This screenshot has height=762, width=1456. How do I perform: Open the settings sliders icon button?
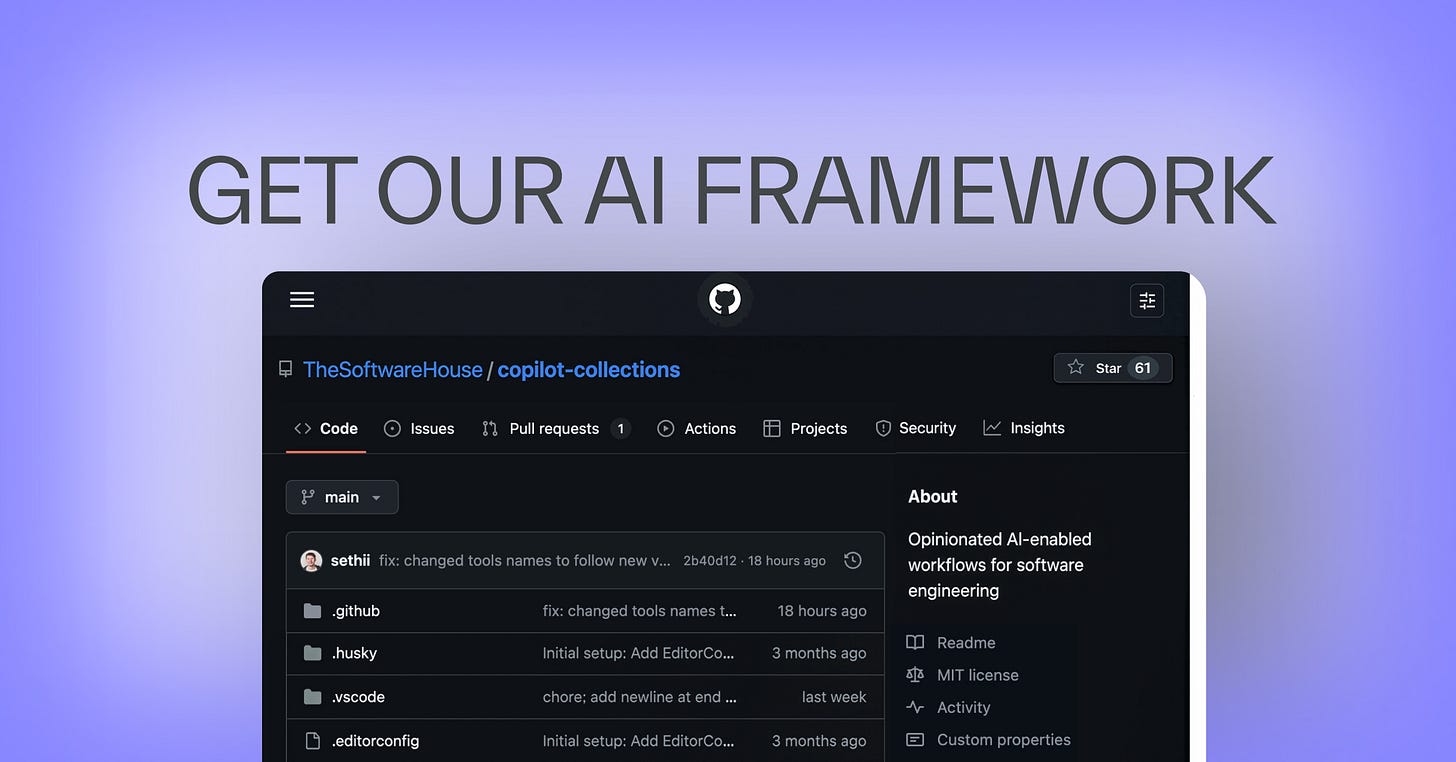click(x=1147, y=300)
